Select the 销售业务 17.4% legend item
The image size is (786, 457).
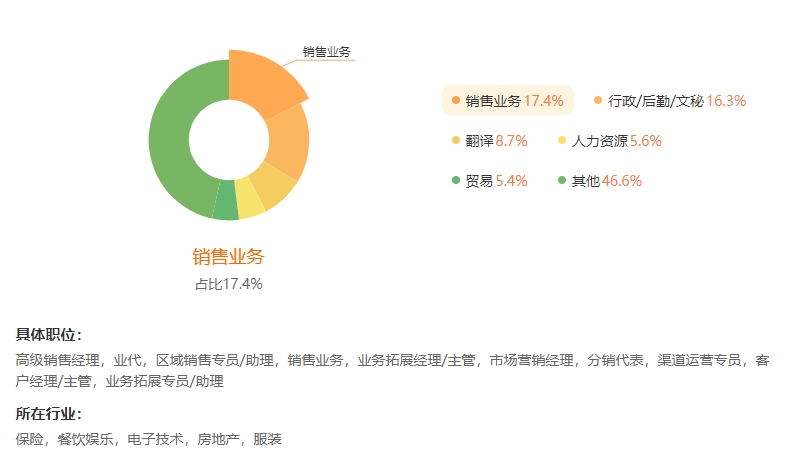coord(506,100)
